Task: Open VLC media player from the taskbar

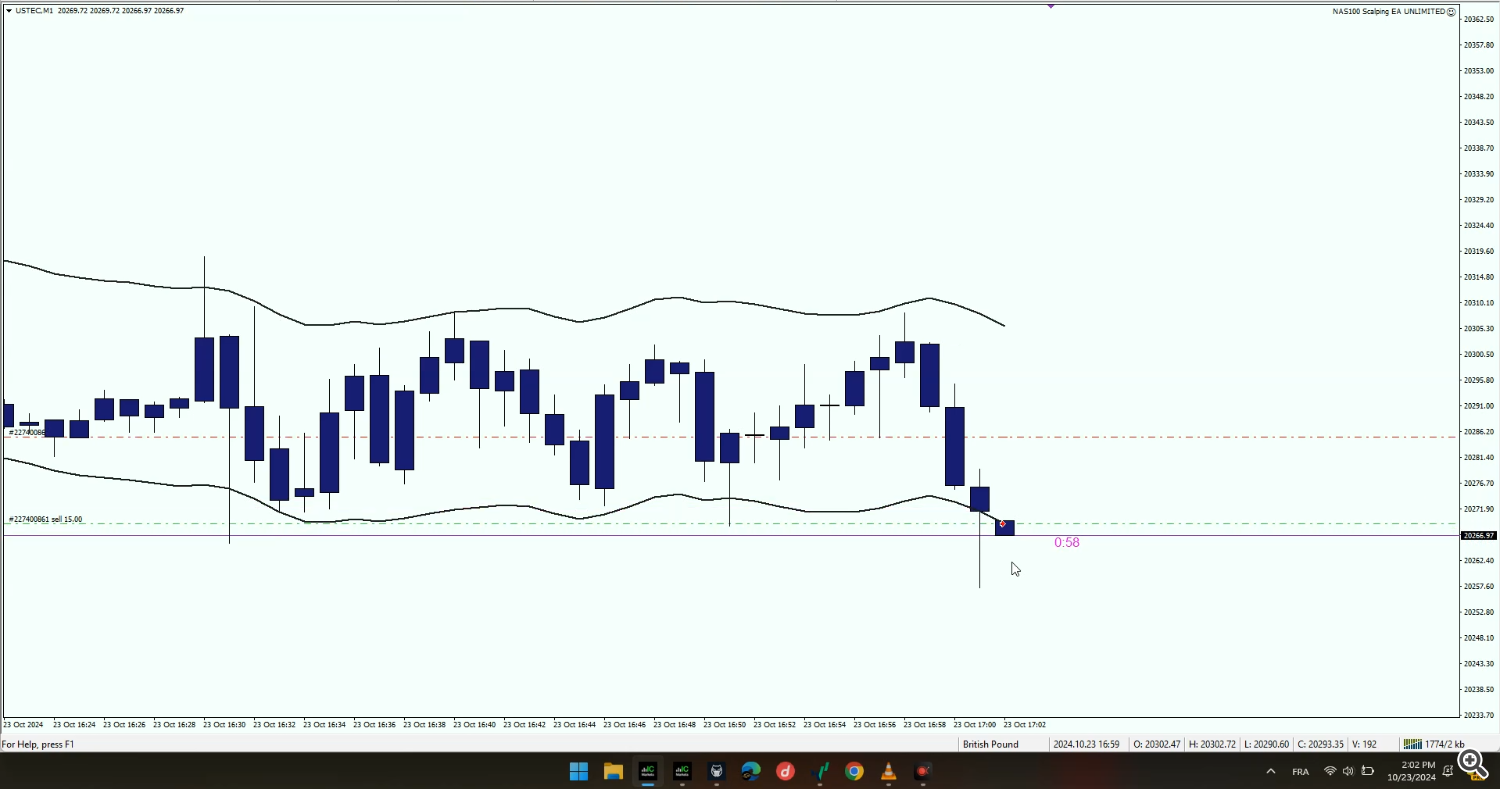Action: (x=888, y=771)
